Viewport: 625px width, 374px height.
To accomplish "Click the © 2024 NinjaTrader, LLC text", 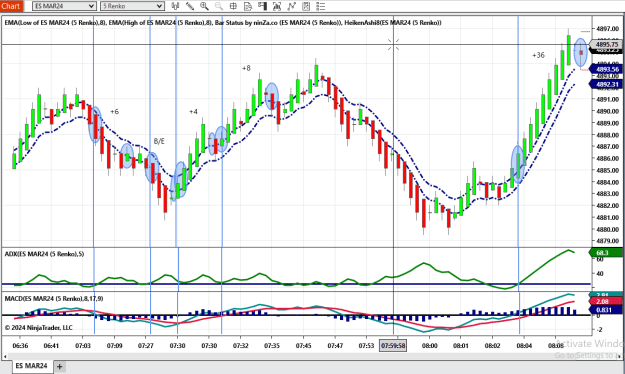I will [x=39, y=328].
